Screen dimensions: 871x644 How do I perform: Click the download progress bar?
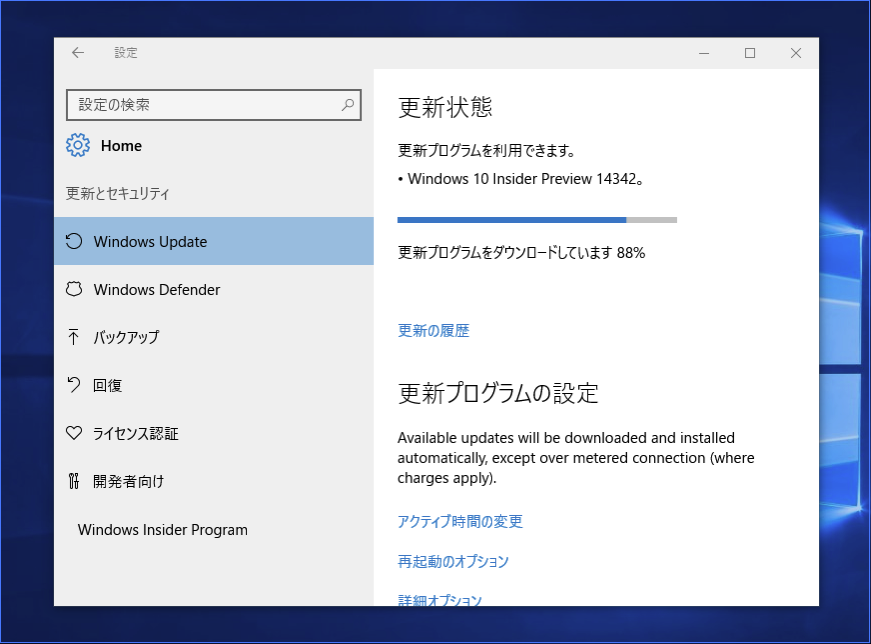[537, 220]
